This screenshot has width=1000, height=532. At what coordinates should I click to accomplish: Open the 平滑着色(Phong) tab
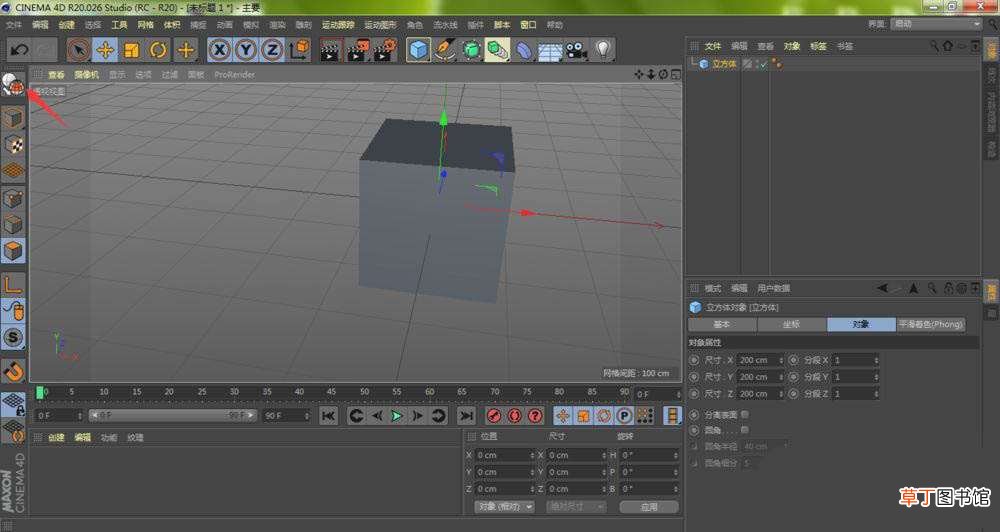pyautogui.click(x=930, y=324)
